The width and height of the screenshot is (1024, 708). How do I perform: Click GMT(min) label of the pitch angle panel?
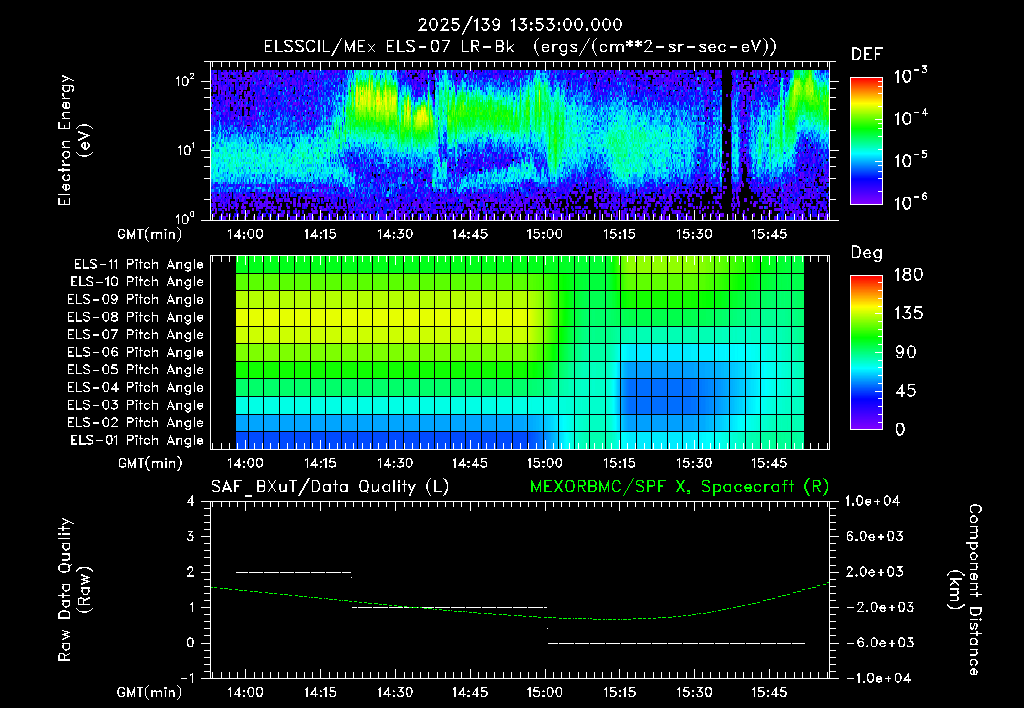coord(150,463)
